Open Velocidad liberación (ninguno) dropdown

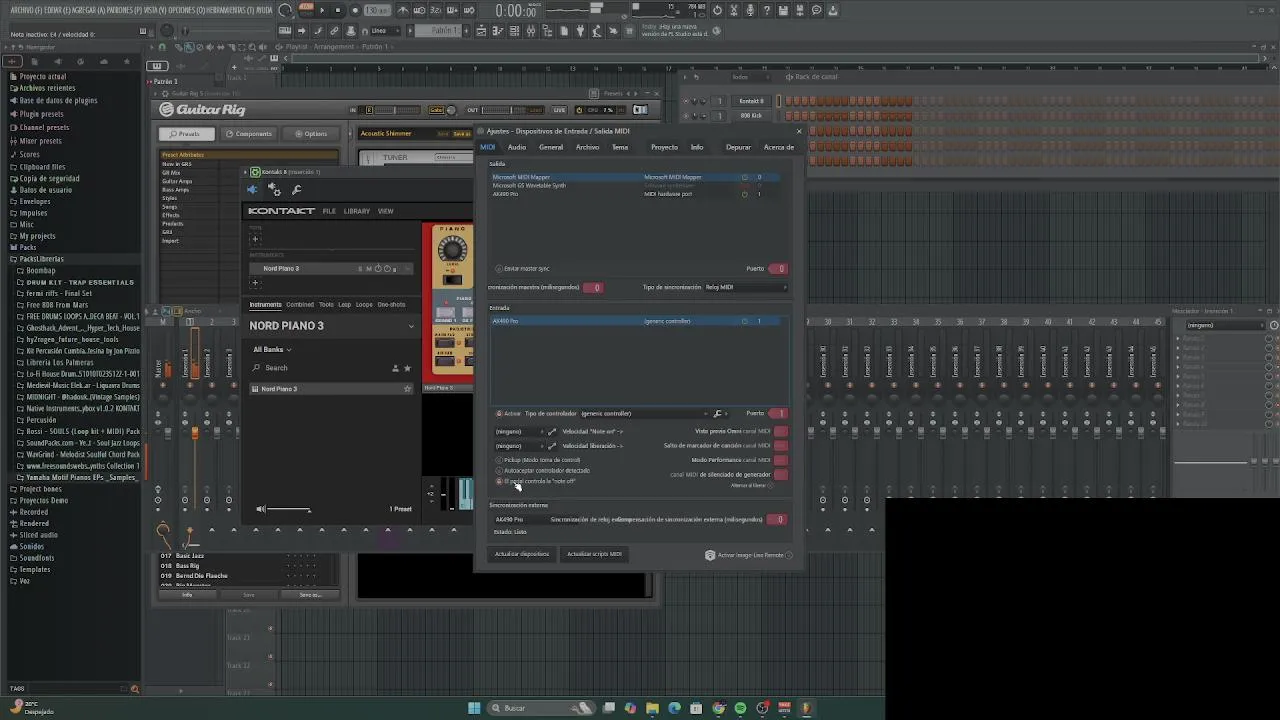520,446
